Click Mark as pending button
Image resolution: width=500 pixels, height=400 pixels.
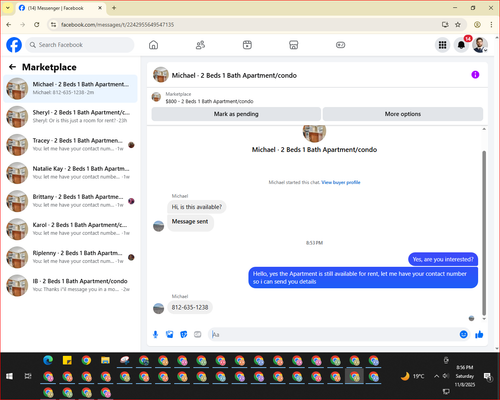point(236,114)
